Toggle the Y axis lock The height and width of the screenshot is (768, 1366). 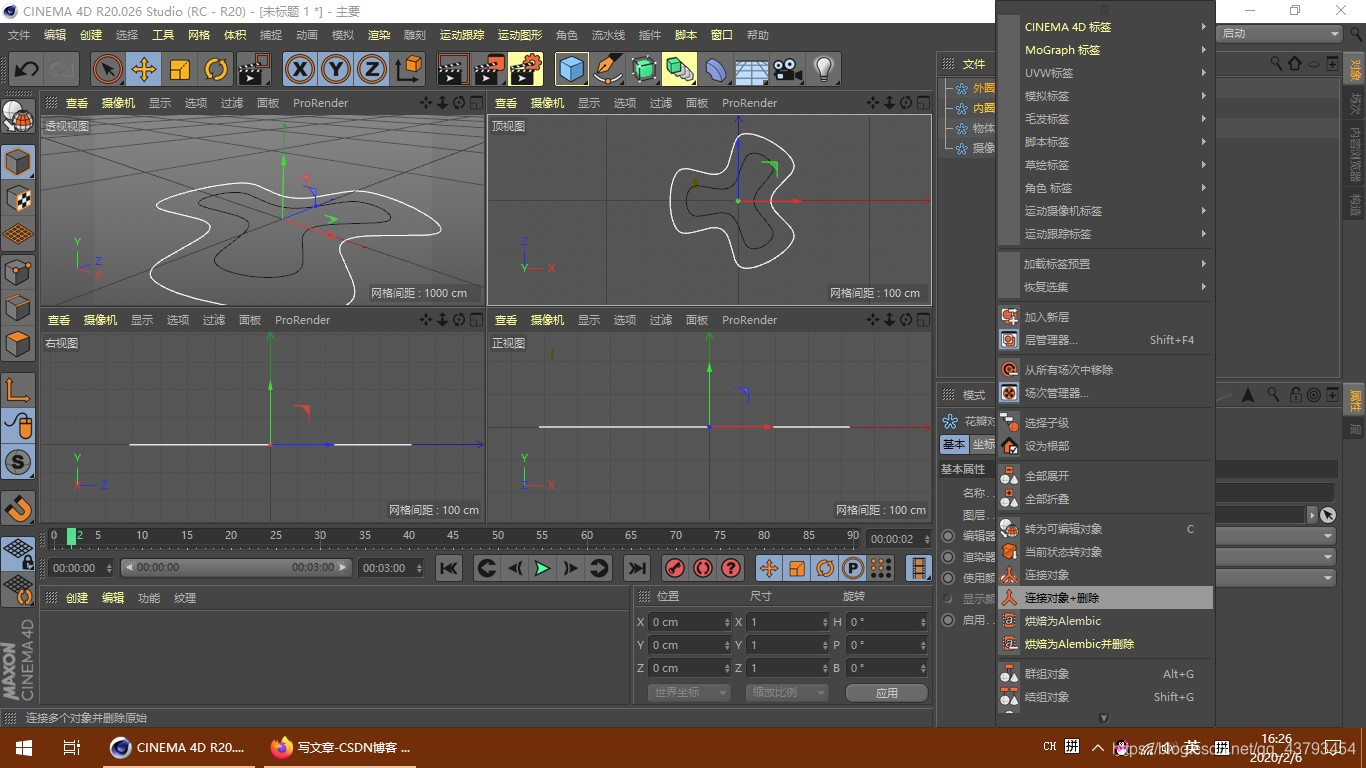pyautogui.click(x=336, y=69)
